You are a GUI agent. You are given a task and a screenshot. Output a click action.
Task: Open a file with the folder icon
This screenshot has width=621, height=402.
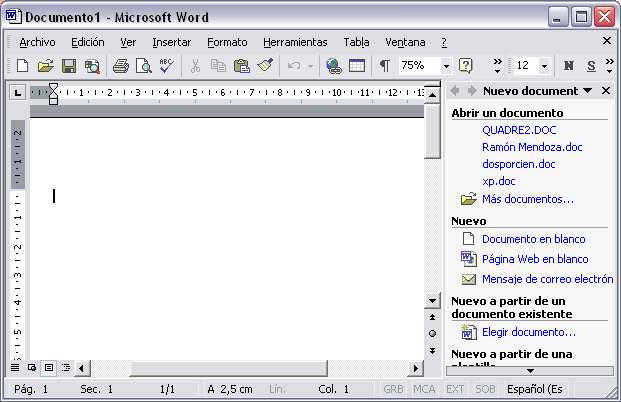(46, 65)
